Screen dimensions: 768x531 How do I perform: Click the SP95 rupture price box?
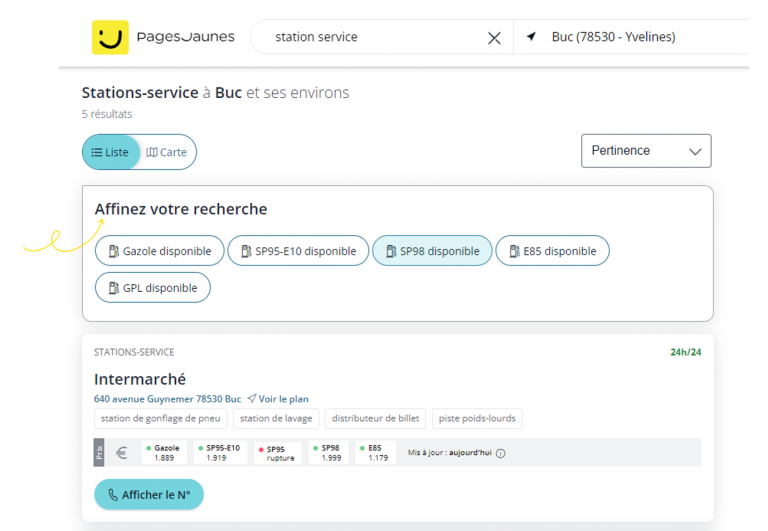pyautogui.click(x=278, y=453)
